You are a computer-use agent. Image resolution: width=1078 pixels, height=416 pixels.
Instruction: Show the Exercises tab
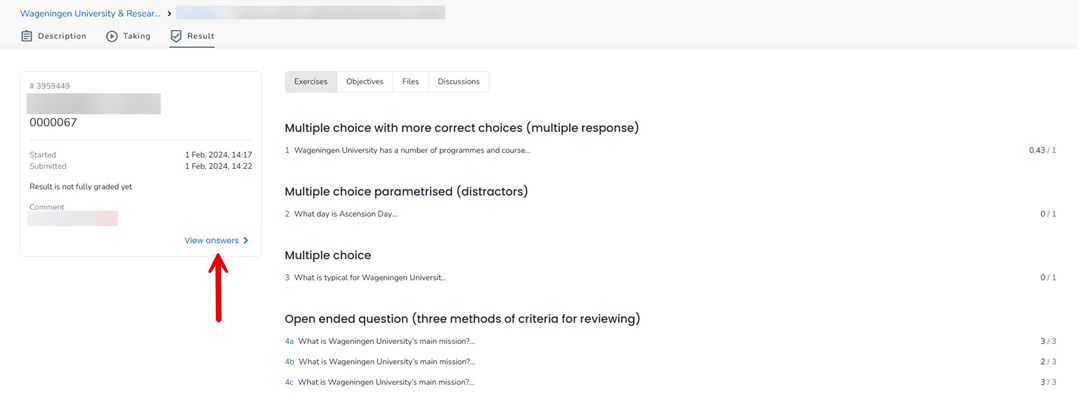pyautogui.click(x=310, y=82)
